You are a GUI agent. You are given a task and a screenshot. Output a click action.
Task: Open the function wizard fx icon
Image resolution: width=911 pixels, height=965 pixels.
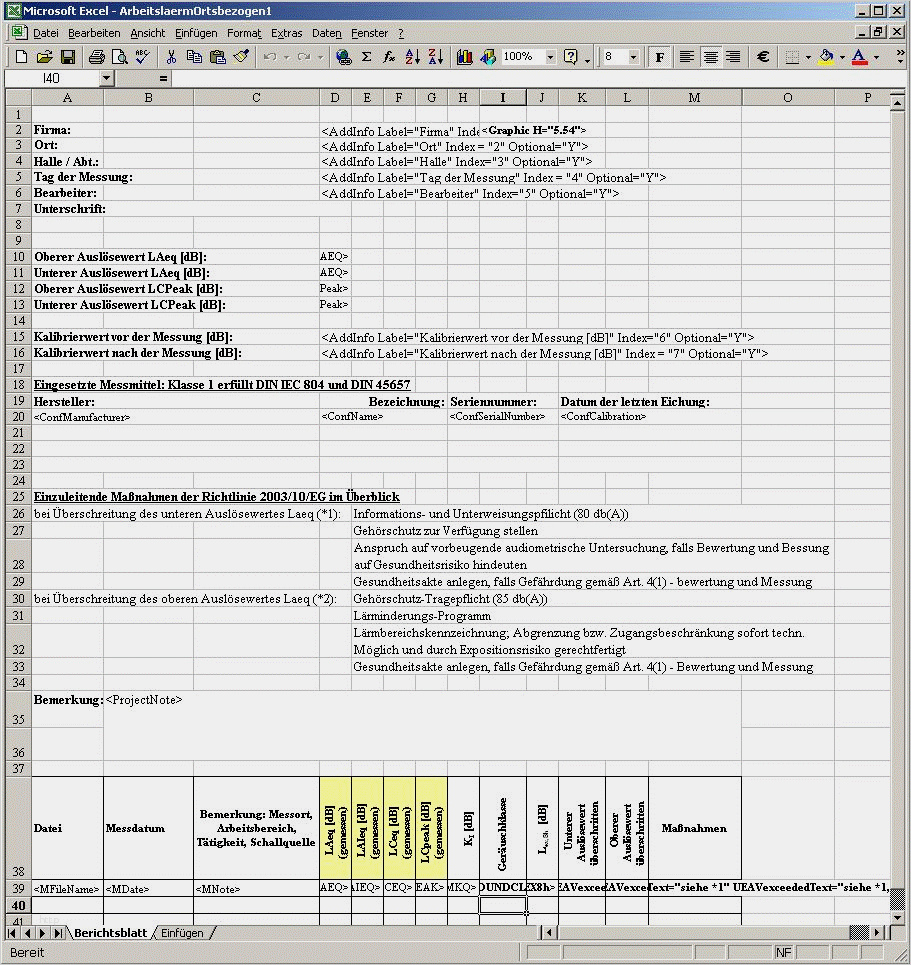(389, 57)
